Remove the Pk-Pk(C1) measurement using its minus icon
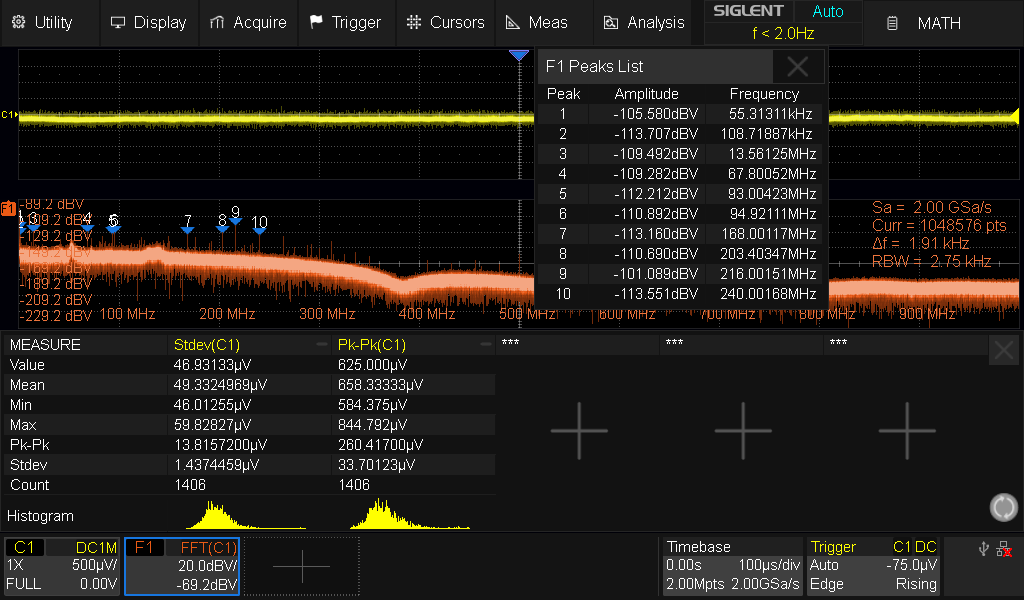Image resolution: width=1024 pixels, height=600 pixels. pos(487,344)
